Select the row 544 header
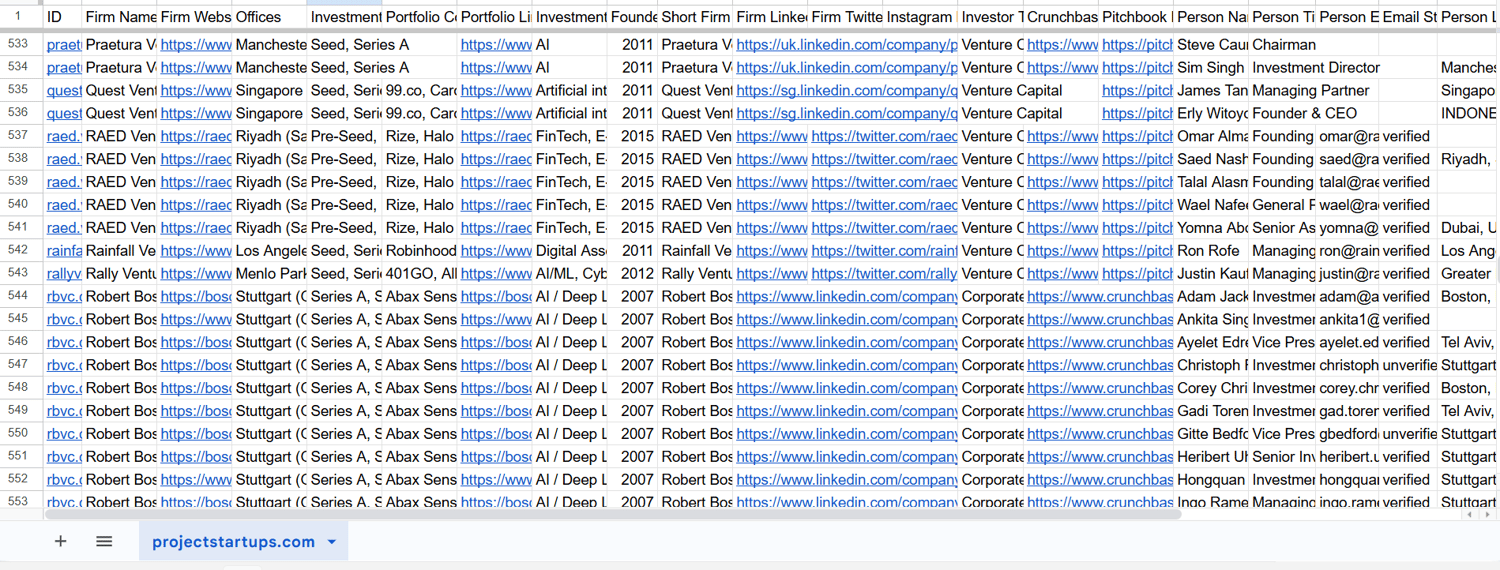 click(17, 296)
